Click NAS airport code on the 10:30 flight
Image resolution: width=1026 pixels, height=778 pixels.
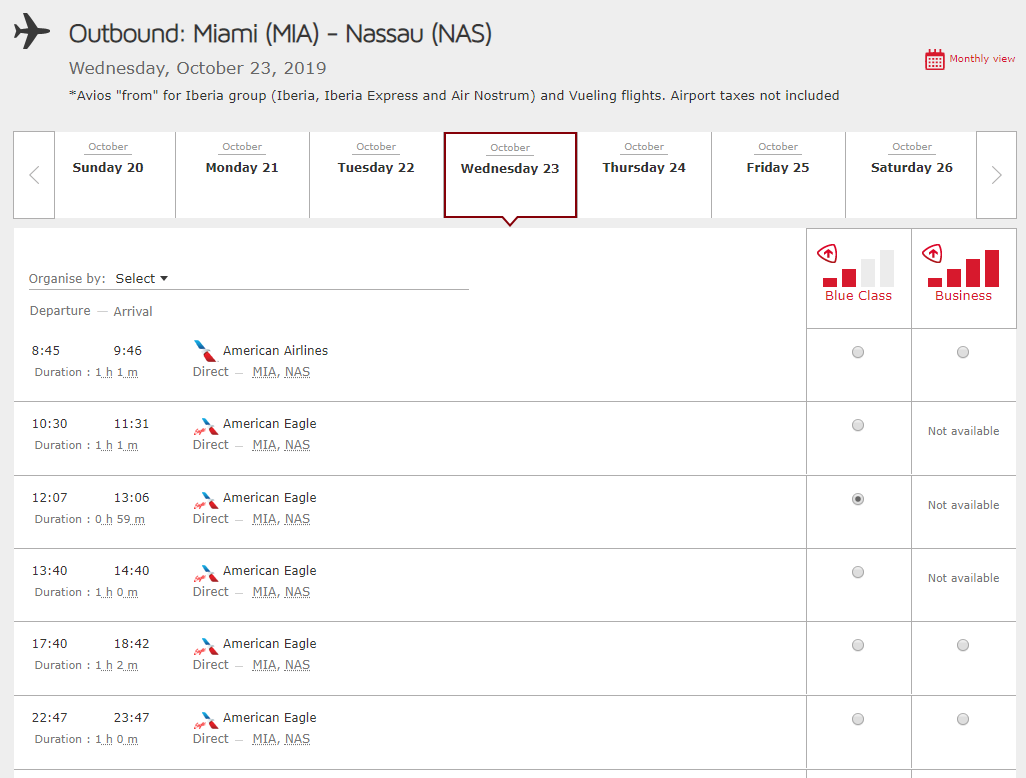click(x=297, y=445)
